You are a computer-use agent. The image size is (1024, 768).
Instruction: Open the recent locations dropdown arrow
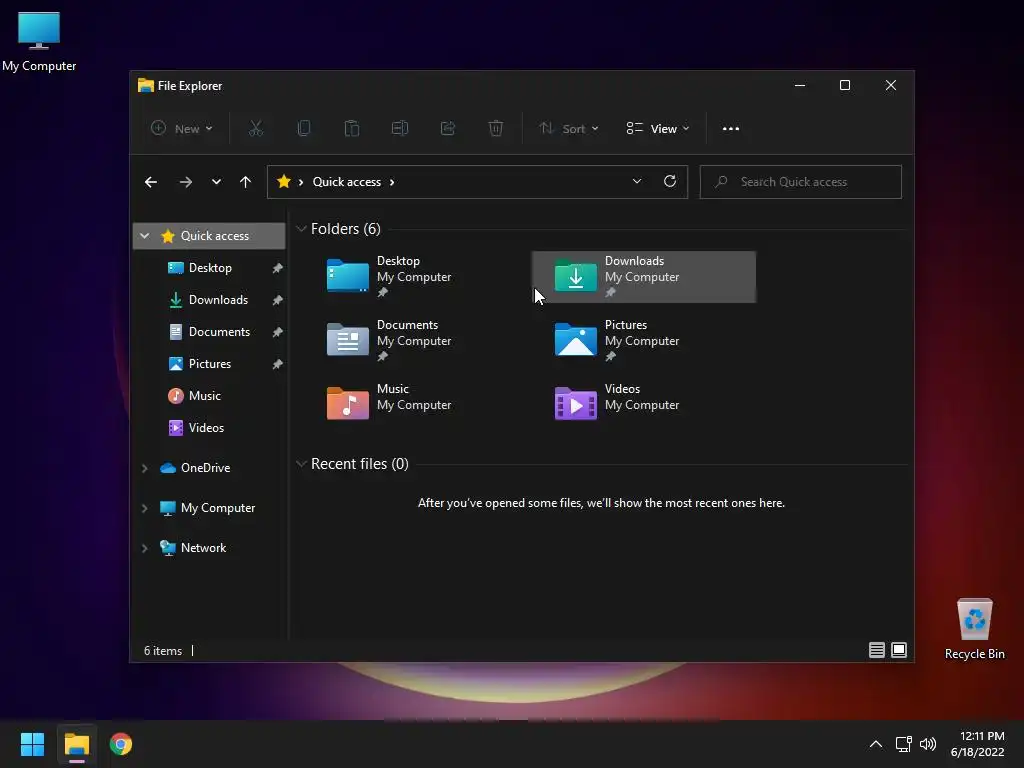click(216, 182)
